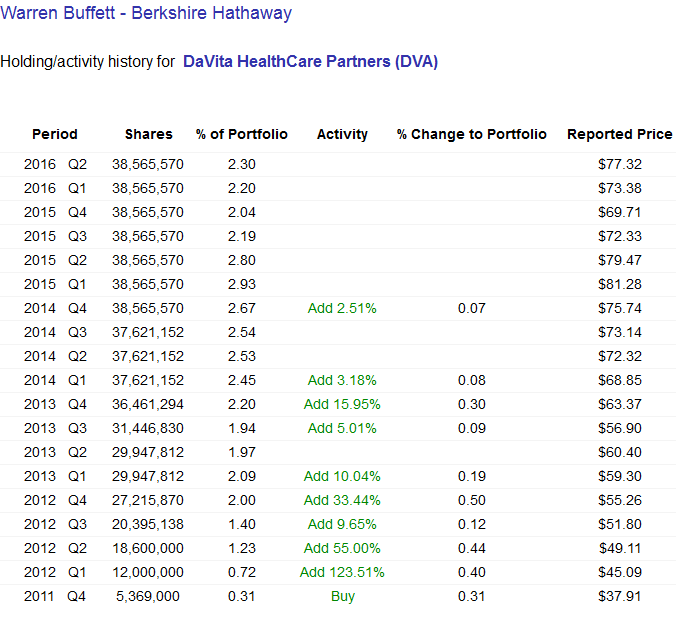
Task: Select the Add 123.51% activity entry
Action: 342,572
